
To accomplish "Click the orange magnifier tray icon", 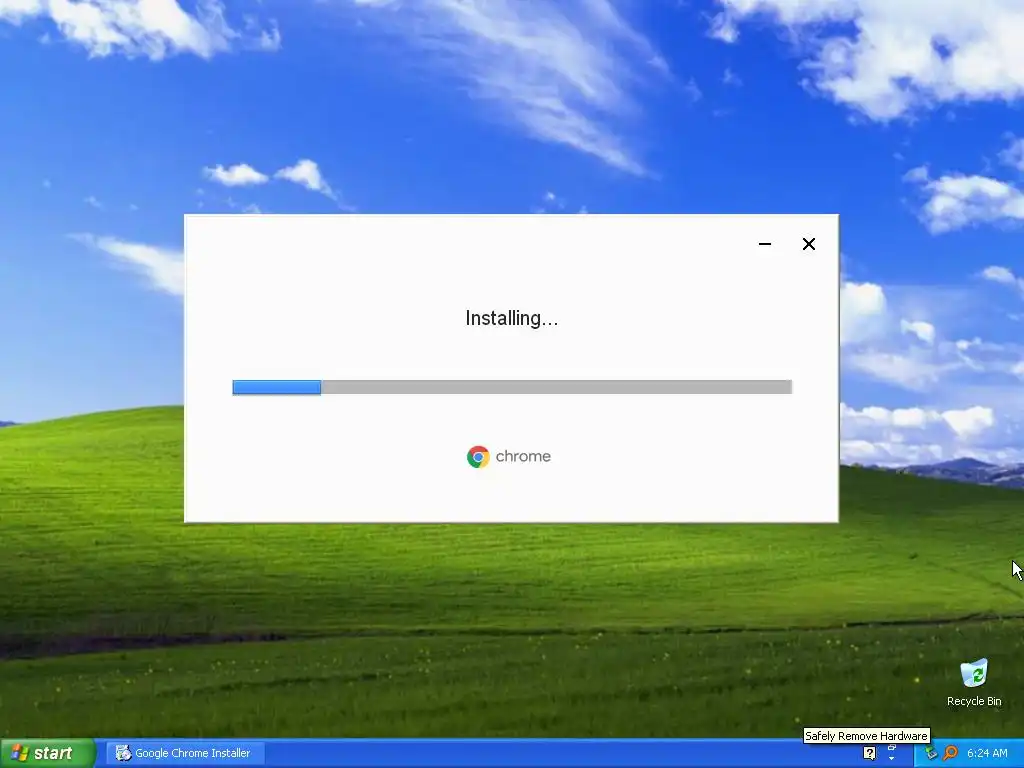I will [950, 753].
